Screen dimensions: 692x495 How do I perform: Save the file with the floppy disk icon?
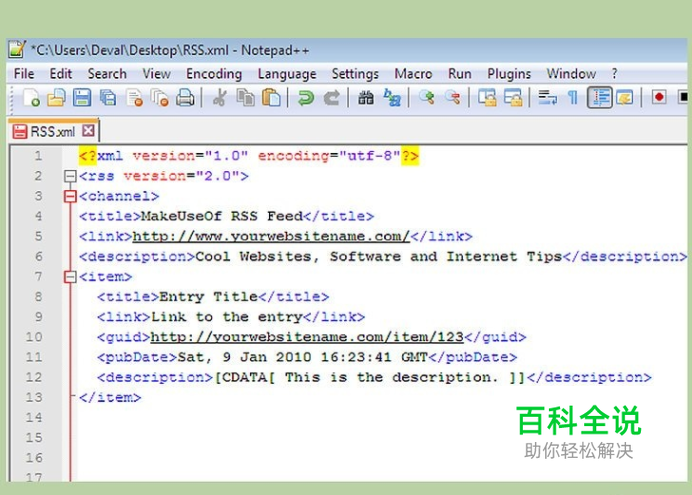pyautogui.click(x=82, y=98)
